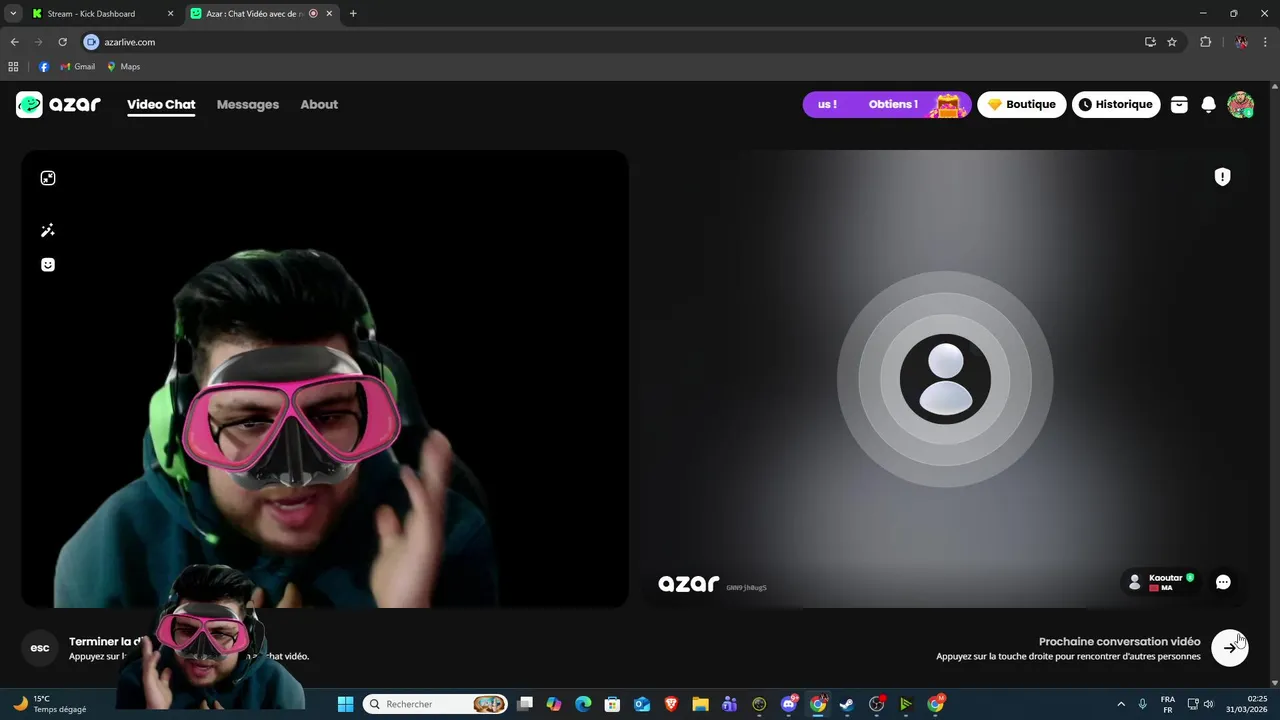Open the Windows Start menu

pyautogui.click(x=345, y=704)
